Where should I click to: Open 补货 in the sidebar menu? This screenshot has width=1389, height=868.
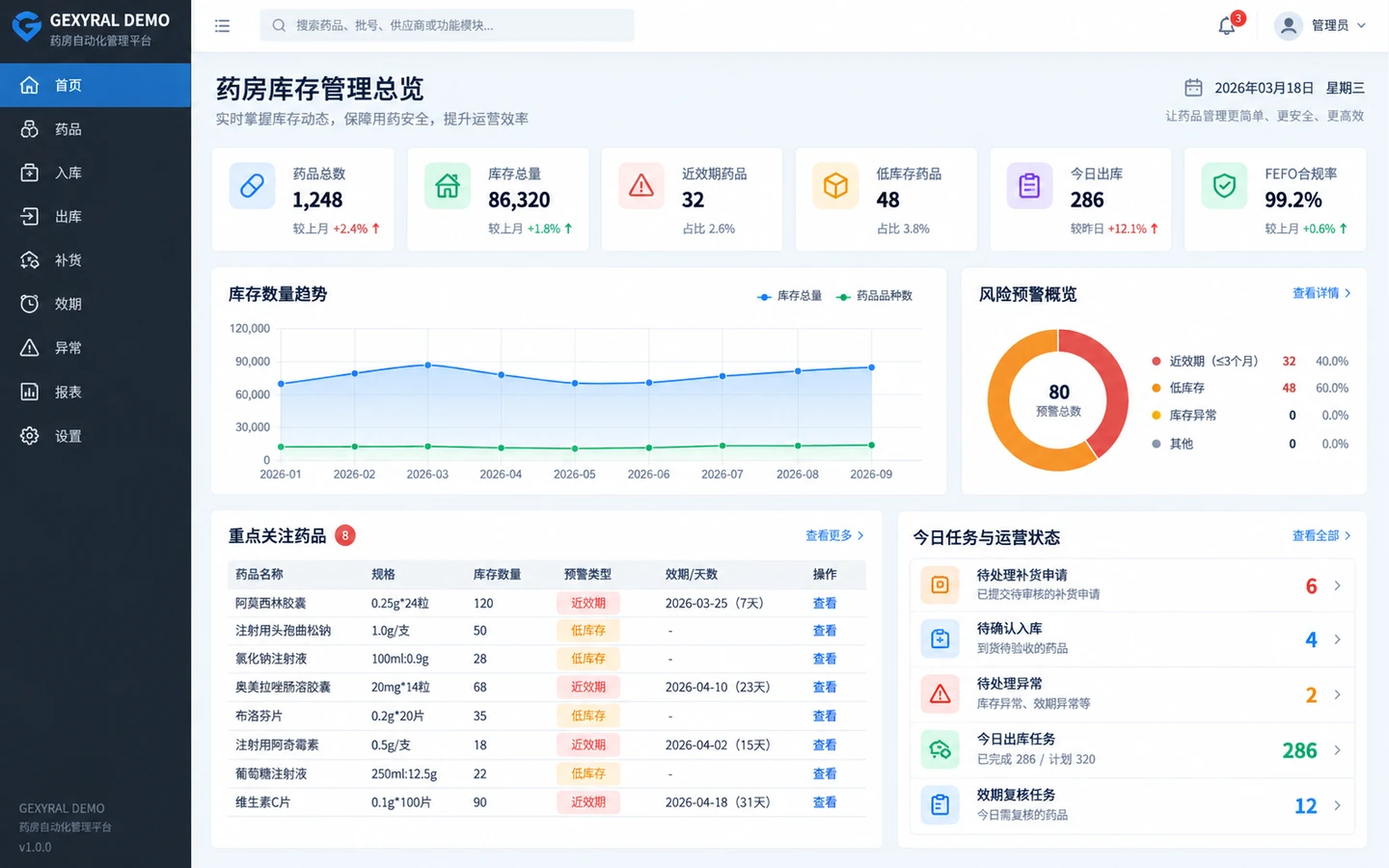pos(95,260)
